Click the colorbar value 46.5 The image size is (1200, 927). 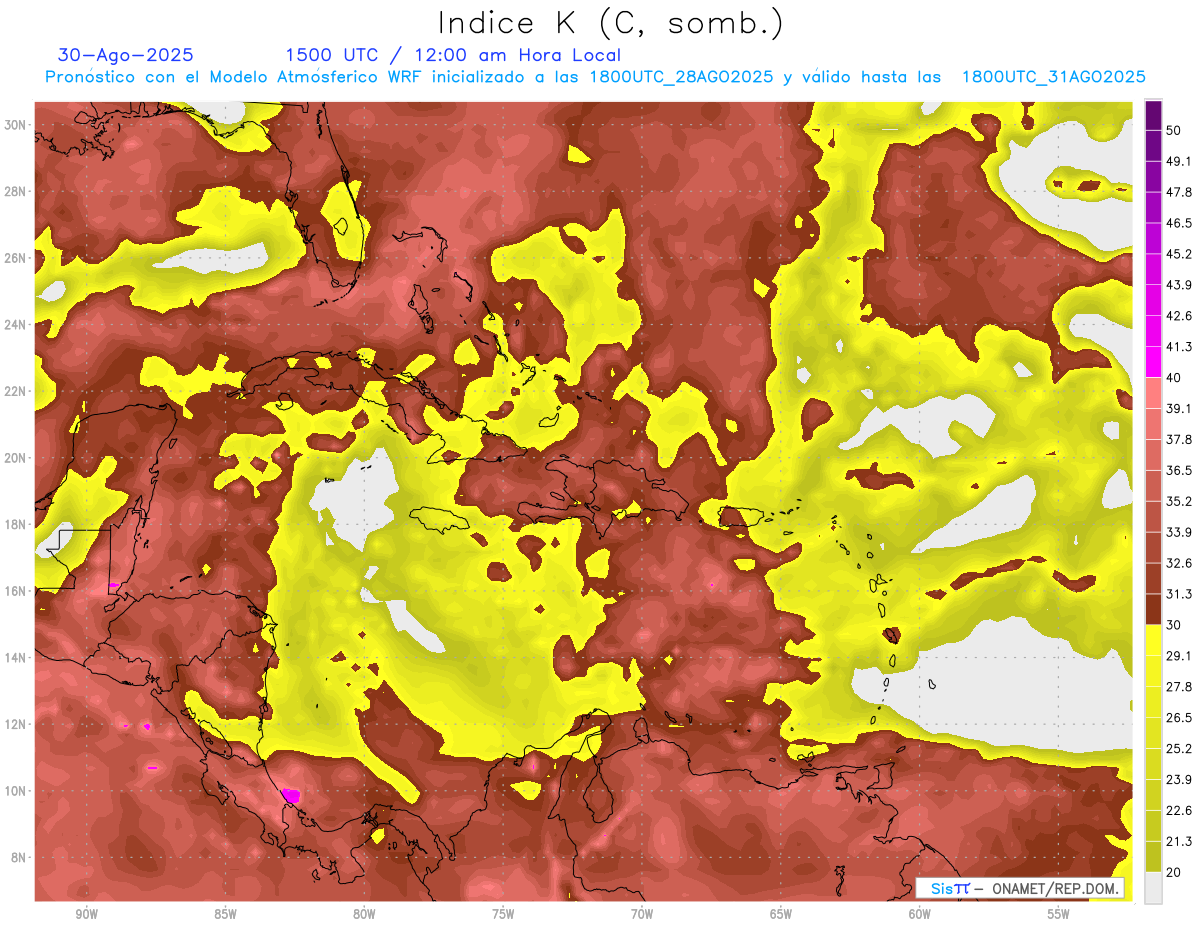(x=1179, y=223)
